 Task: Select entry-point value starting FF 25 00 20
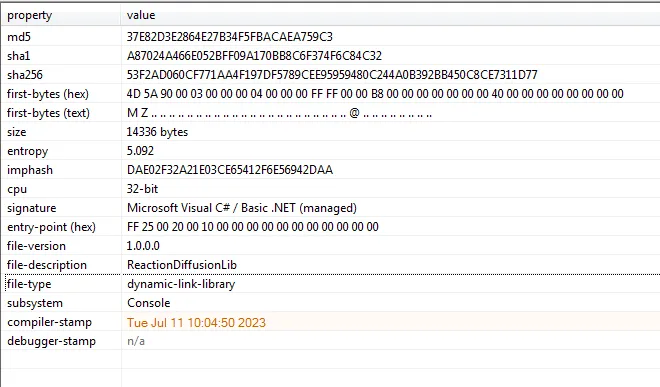[253, 227]
